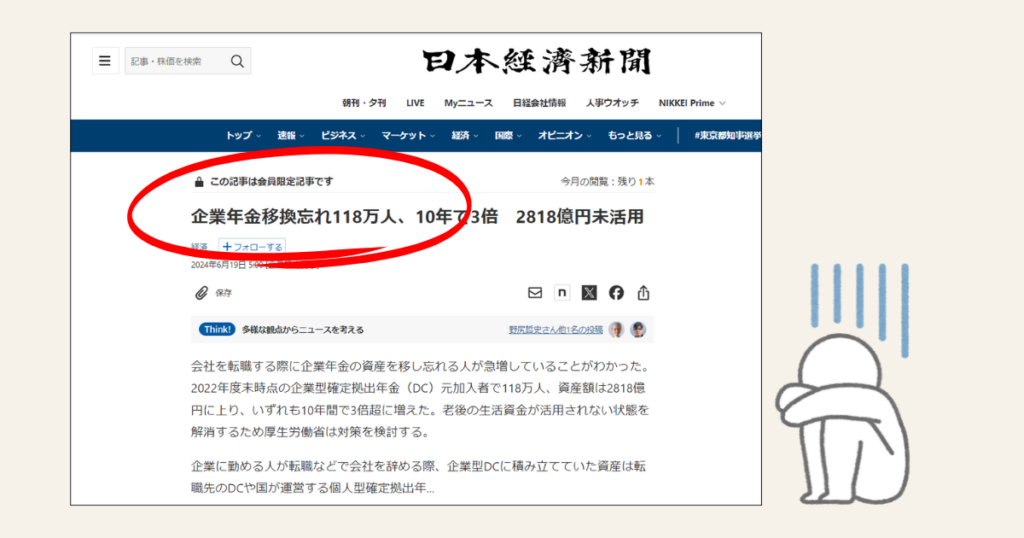Share the article on X

coord(589,293)
